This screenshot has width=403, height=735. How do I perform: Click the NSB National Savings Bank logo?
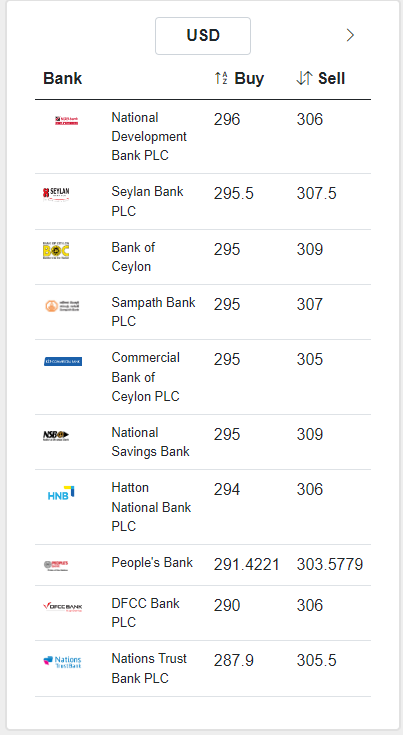click(x=56, y=435)
